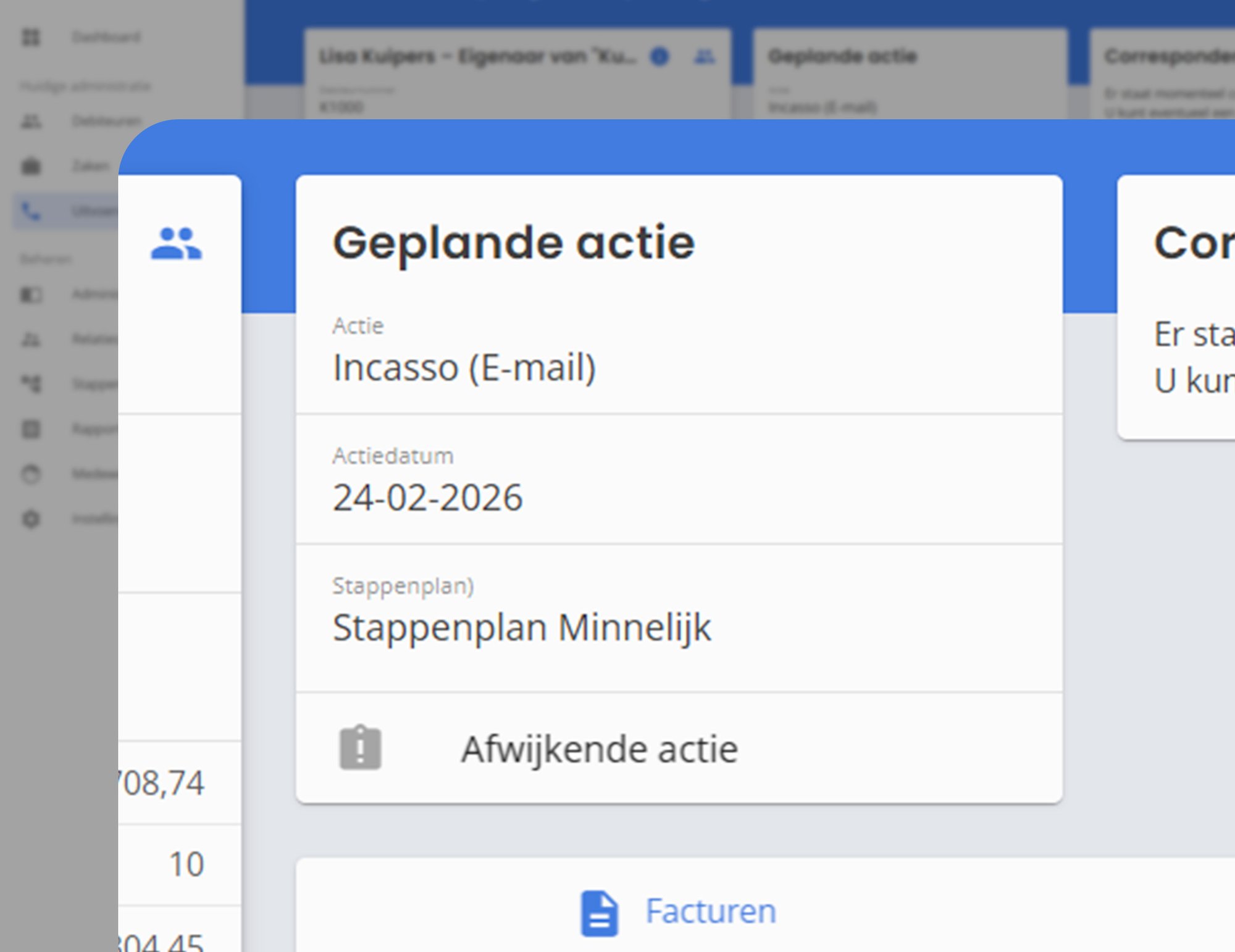Click the briefcase icon for Zaken

(x=31, y=165)
